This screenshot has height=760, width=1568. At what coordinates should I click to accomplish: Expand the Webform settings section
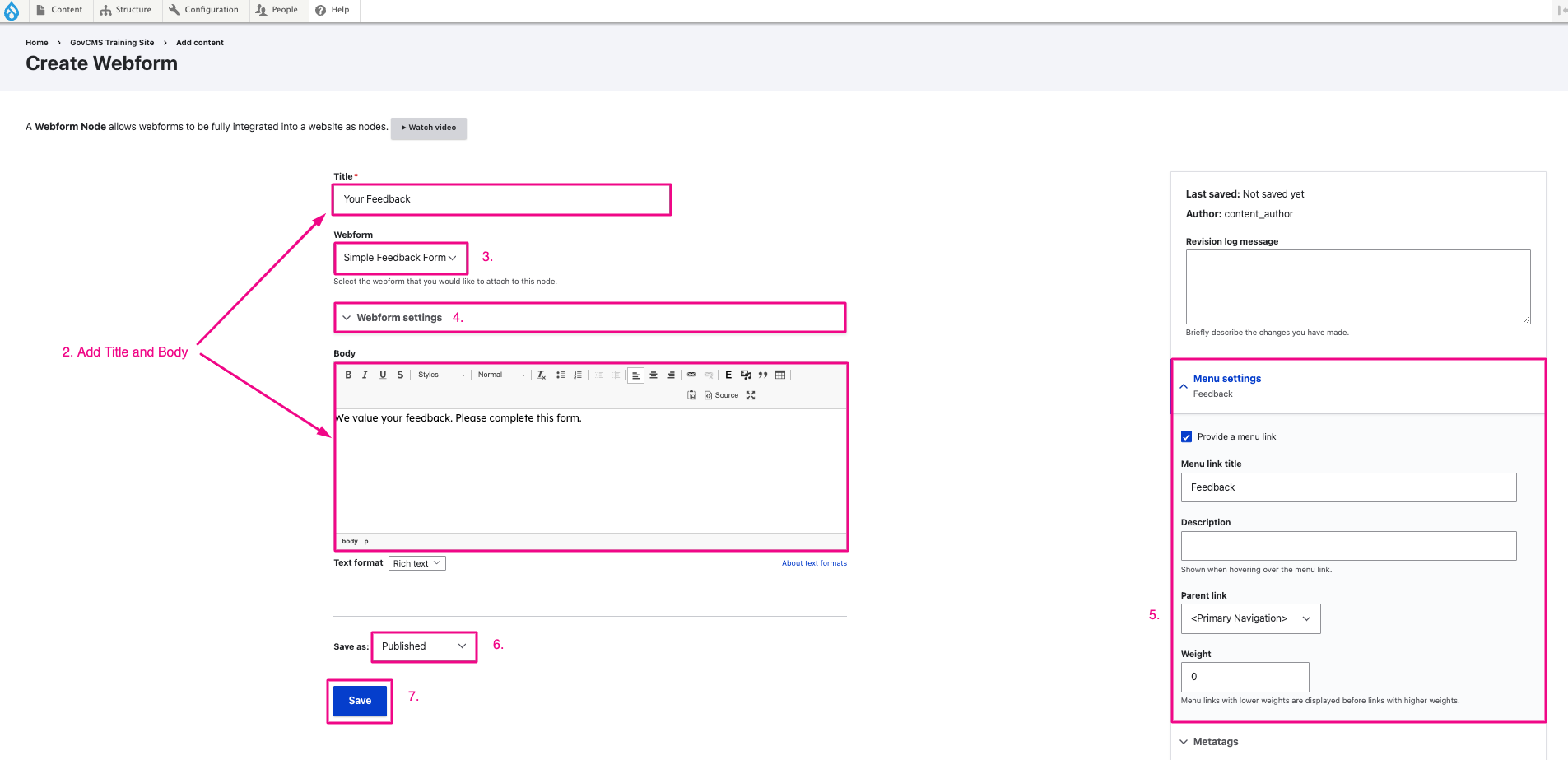(x=399, y=318)
